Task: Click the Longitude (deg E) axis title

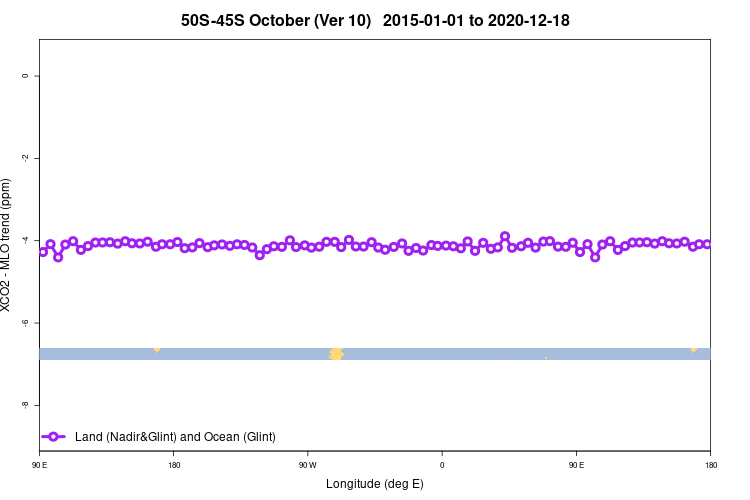Action: click(375, 484)
